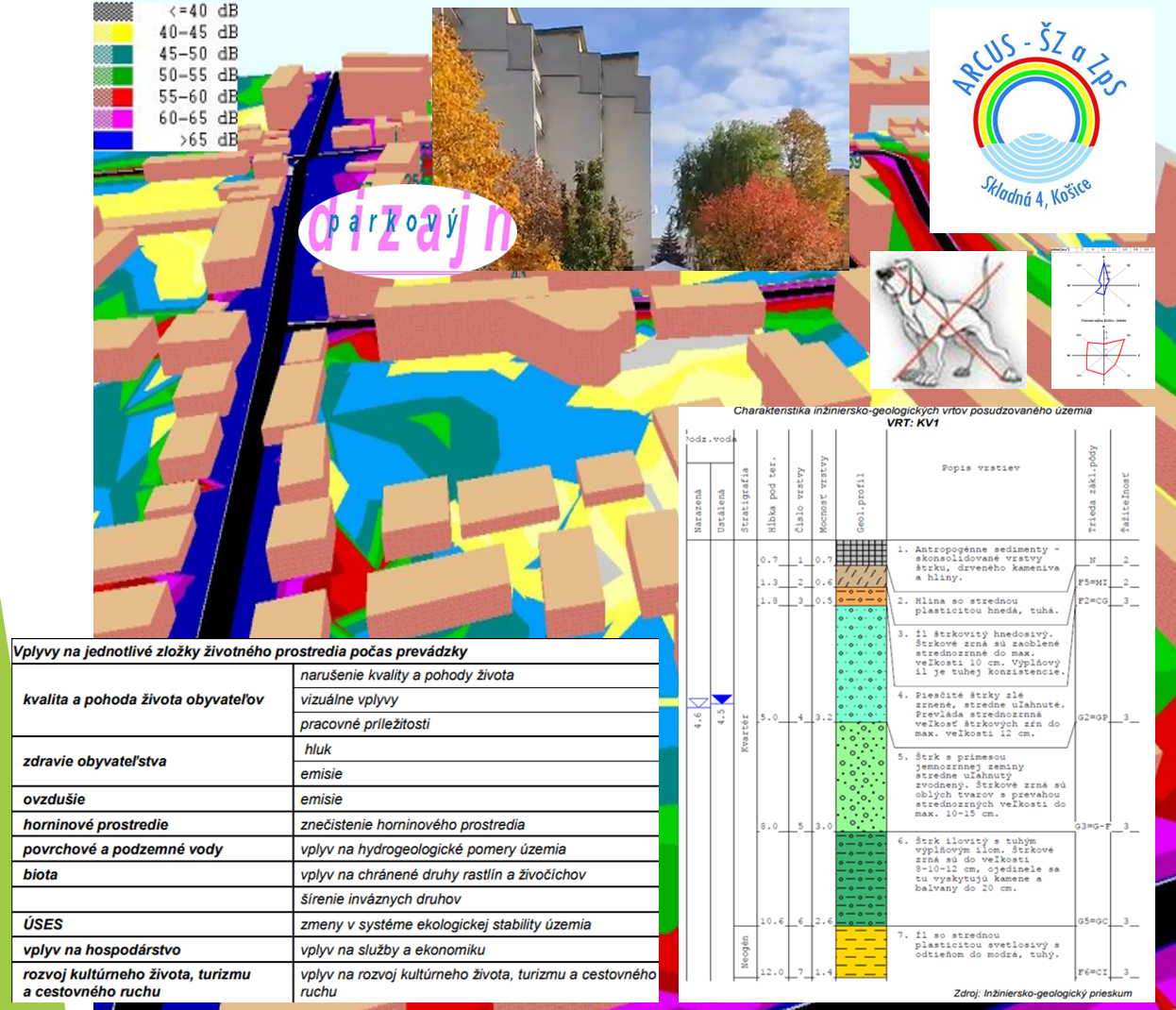Select the yellow 40-45 dB legend swatch
Screen dimensions: 1176x1010
click(113, 33)
